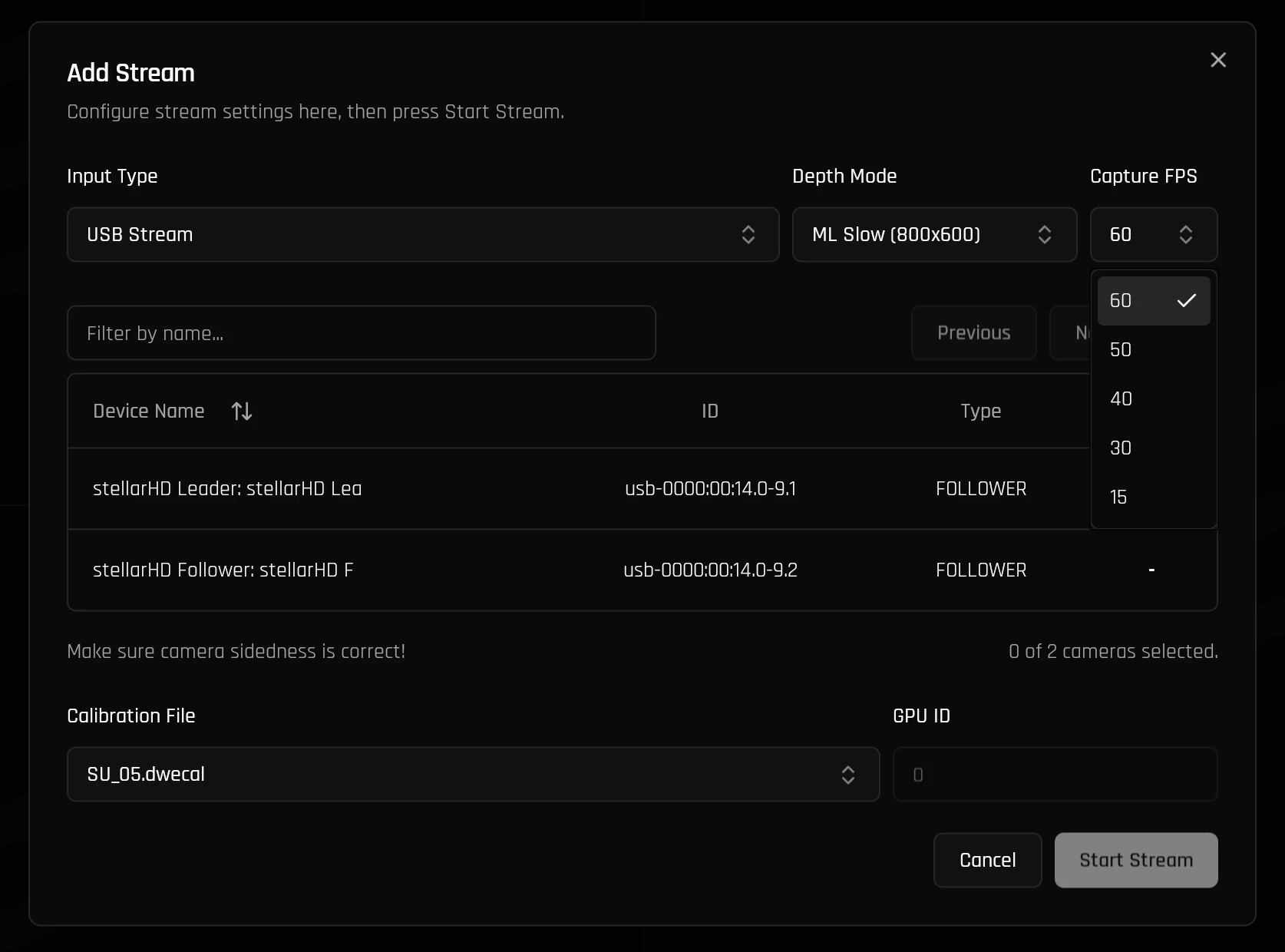This screenshot has height=952, width=1285.
Task: Click Cancel to dismiss the dialog
Action: (987, 860)
